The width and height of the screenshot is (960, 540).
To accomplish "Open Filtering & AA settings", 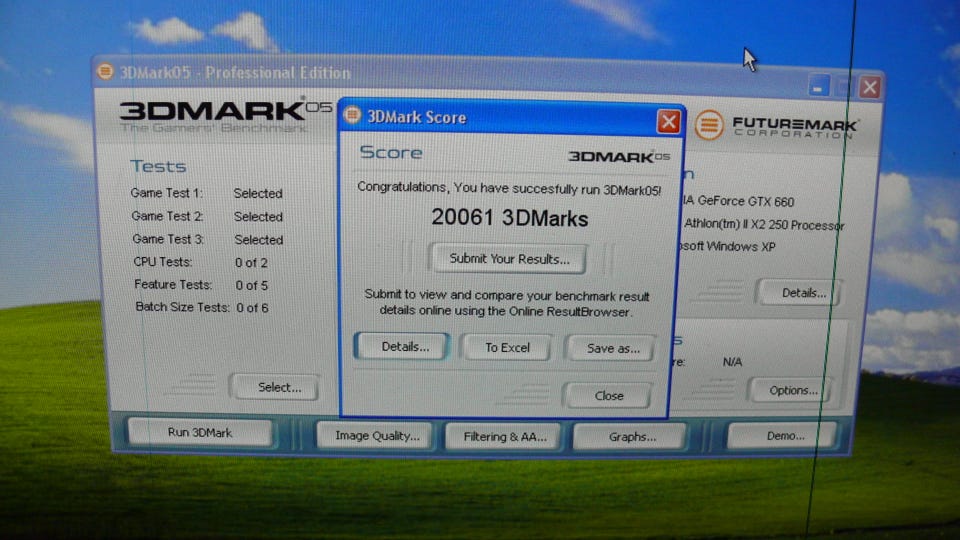I will pos(504,437).
